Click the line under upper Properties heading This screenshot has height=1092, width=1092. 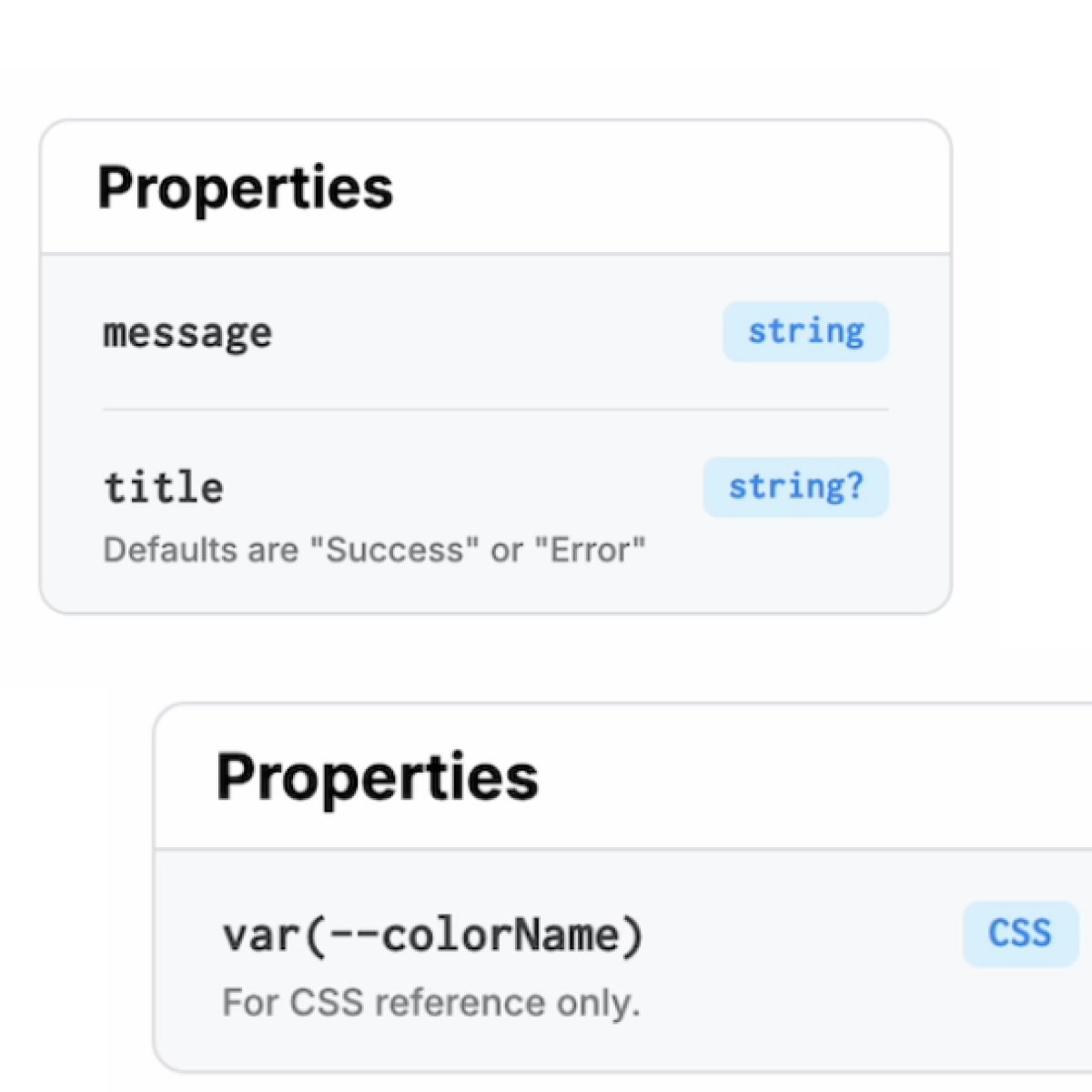[x=495, y=254]
